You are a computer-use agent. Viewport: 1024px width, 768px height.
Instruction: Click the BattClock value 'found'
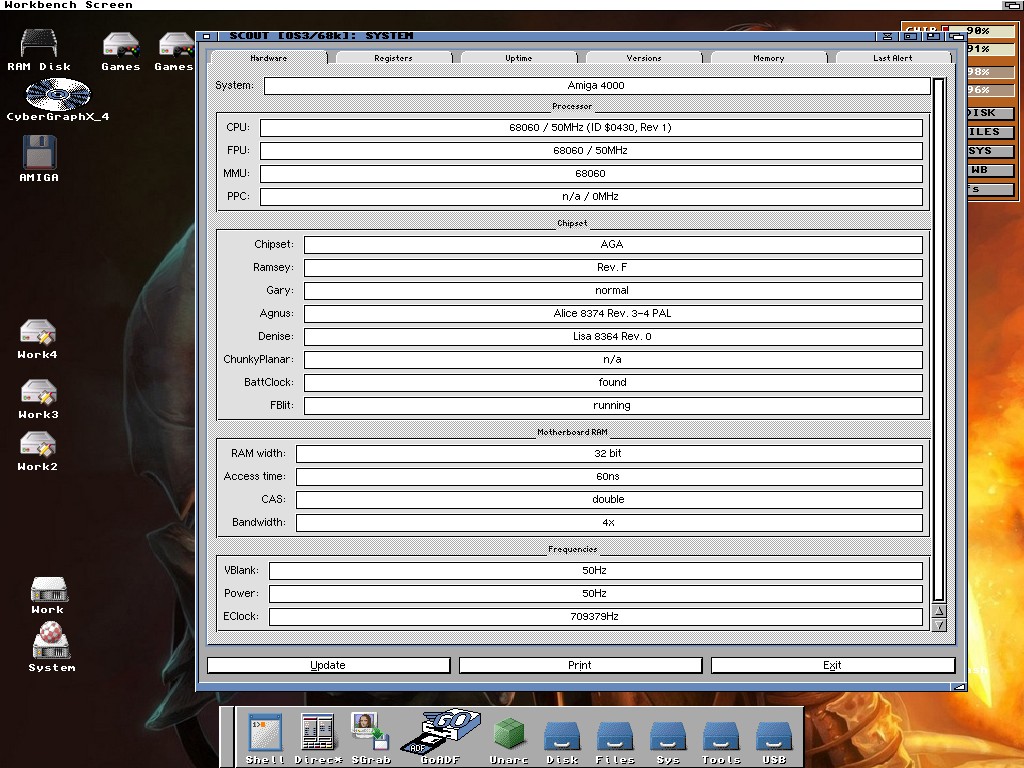coord(613,382)
